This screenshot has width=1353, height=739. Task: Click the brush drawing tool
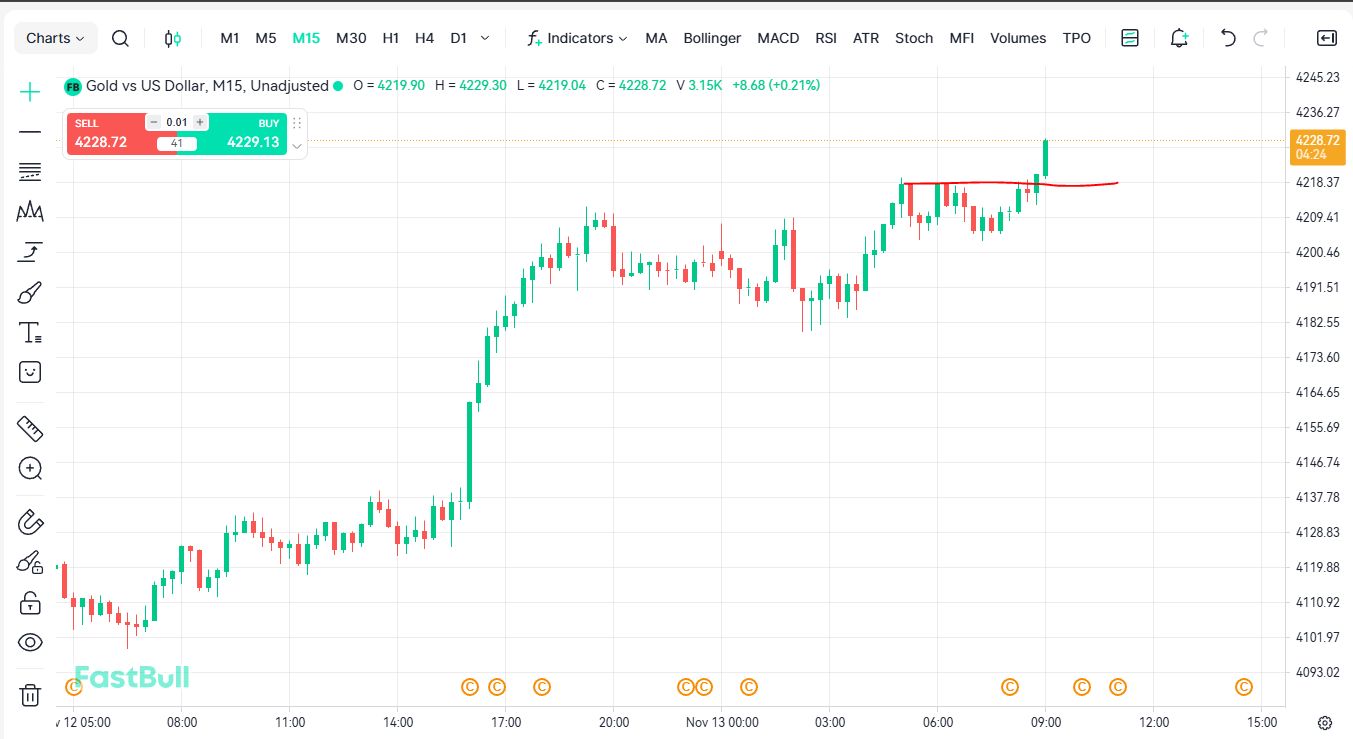pos(30,293)
